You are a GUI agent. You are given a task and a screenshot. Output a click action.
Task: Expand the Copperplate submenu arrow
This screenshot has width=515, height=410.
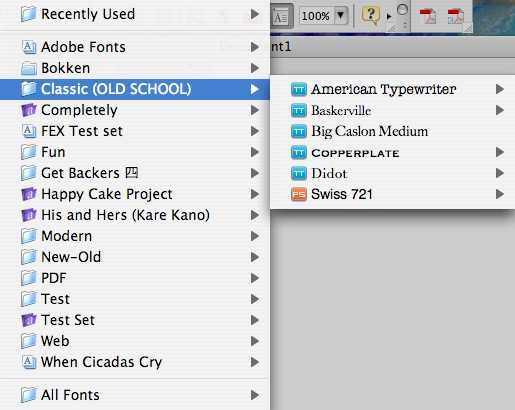click(x=499, y=152)
